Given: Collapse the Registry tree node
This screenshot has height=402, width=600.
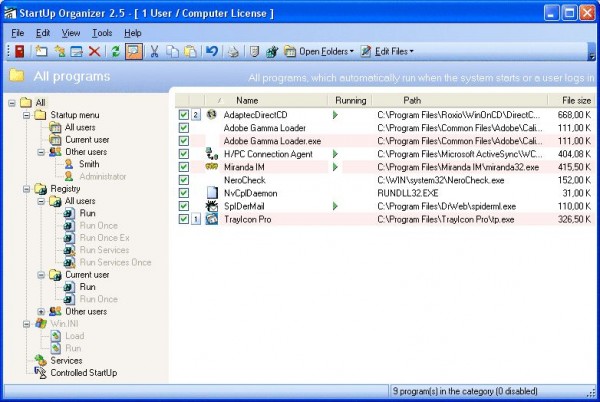Looking at the screenshot, I should pos(26,189).
